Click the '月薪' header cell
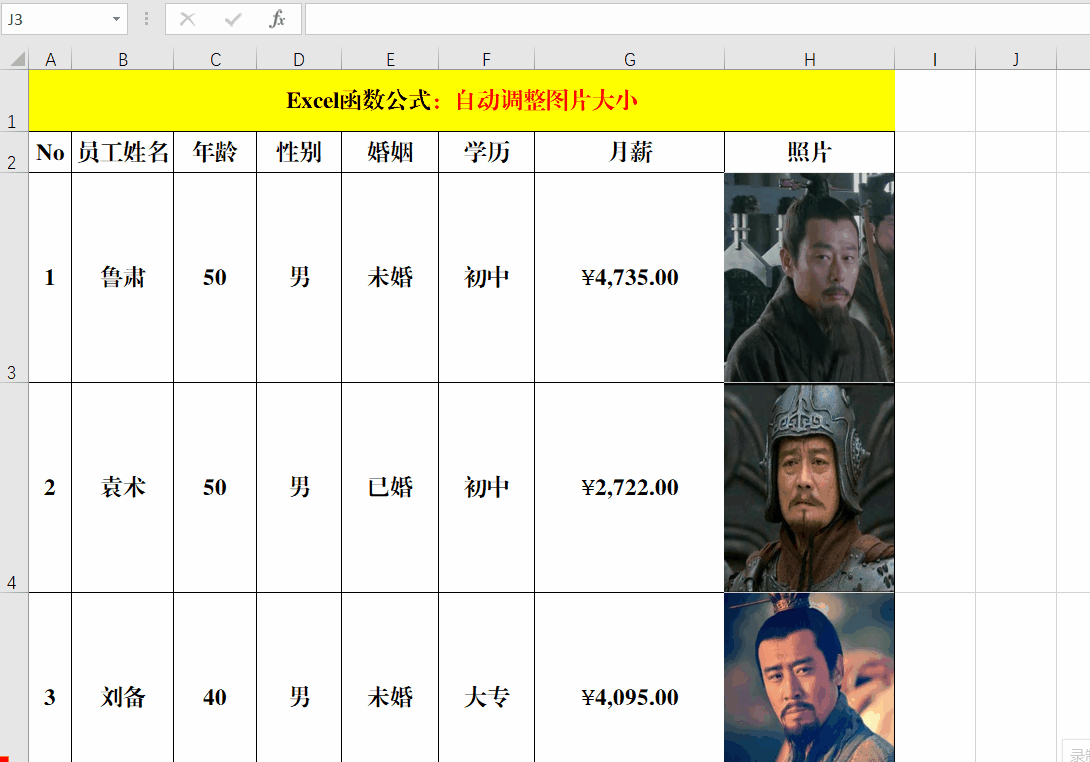Viewport: 1090px width, 762px height. pyautogui.click(x=630, y=152)
